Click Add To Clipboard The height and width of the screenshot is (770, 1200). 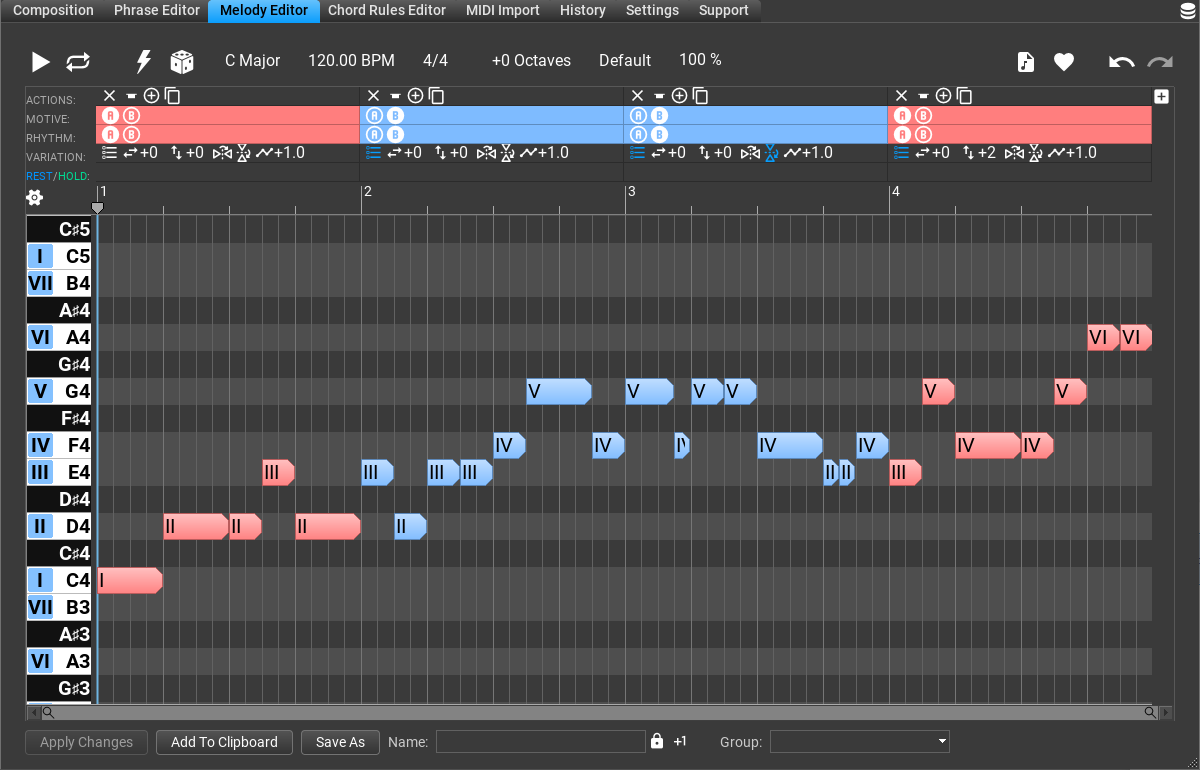click(224, 742)
